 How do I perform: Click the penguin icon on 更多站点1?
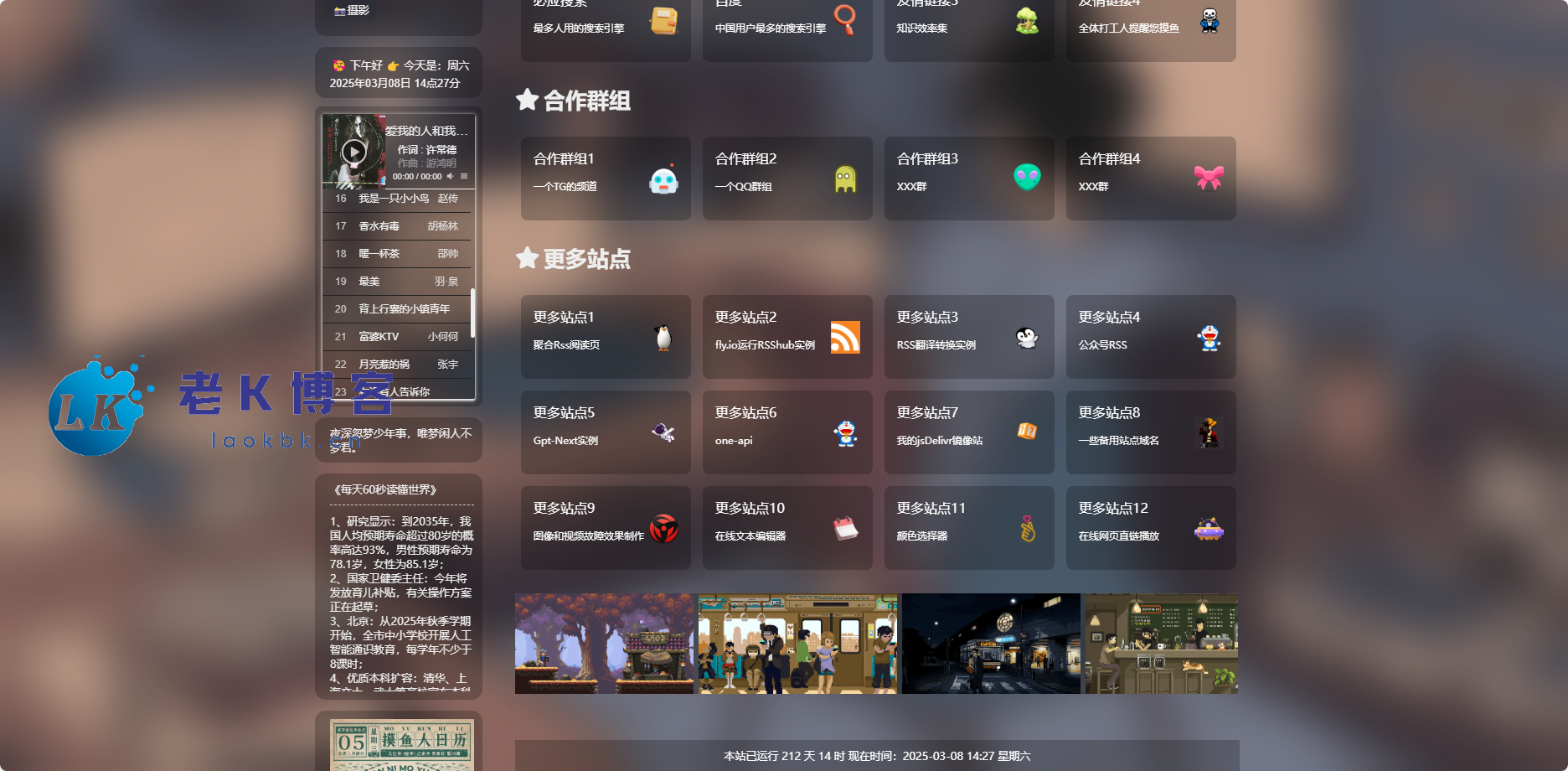[663, 337]
